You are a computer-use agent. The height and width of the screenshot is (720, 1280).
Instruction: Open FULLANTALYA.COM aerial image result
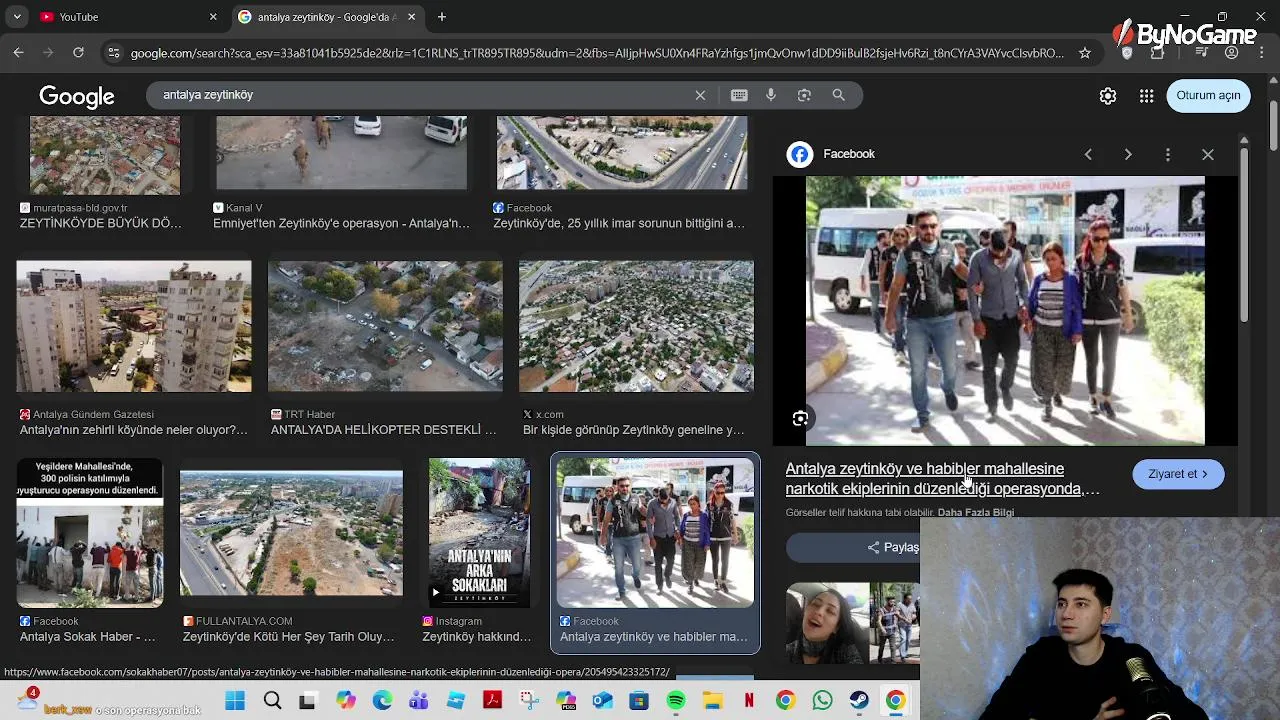[x=291, y=533]
